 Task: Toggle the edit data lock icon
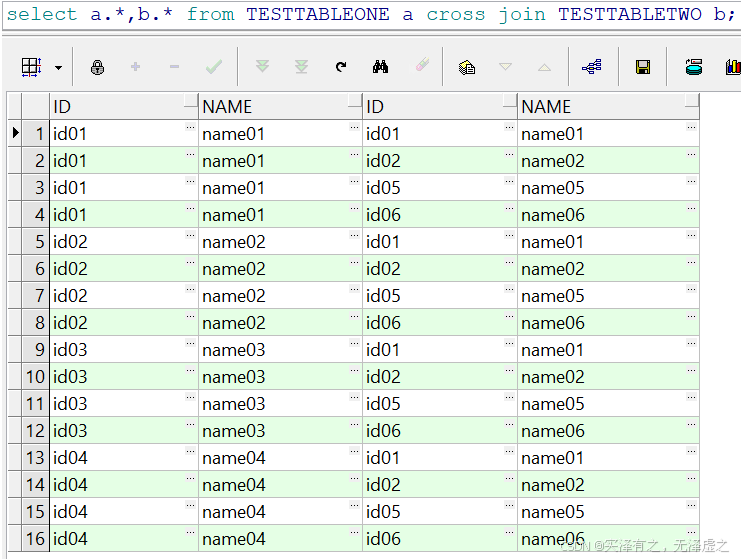point(97,67)
